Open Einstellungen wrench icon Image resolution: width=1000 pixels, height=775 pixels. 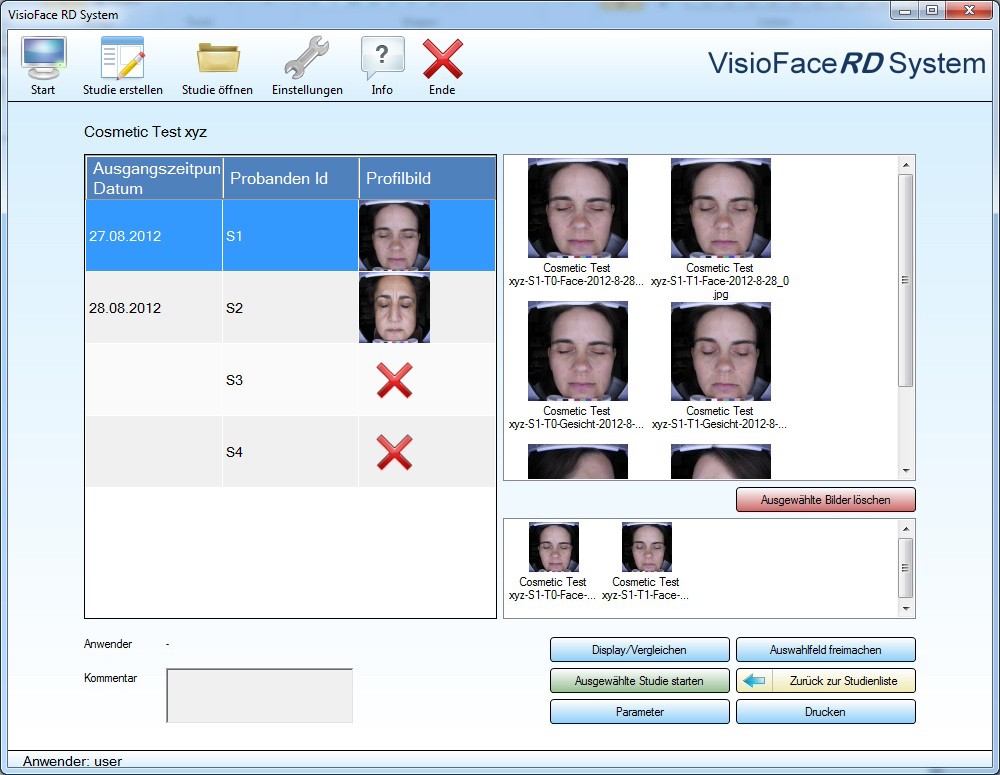pos(307,58)
